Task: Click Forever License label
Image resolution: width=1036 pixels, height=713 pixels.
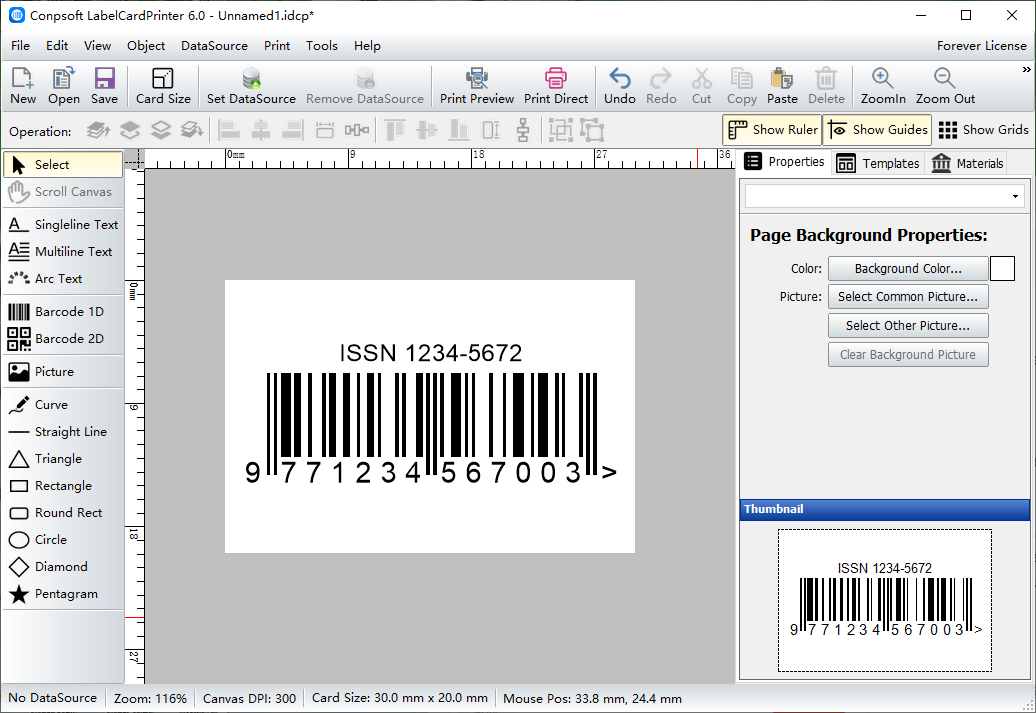Action: click(x=981, y=46)
